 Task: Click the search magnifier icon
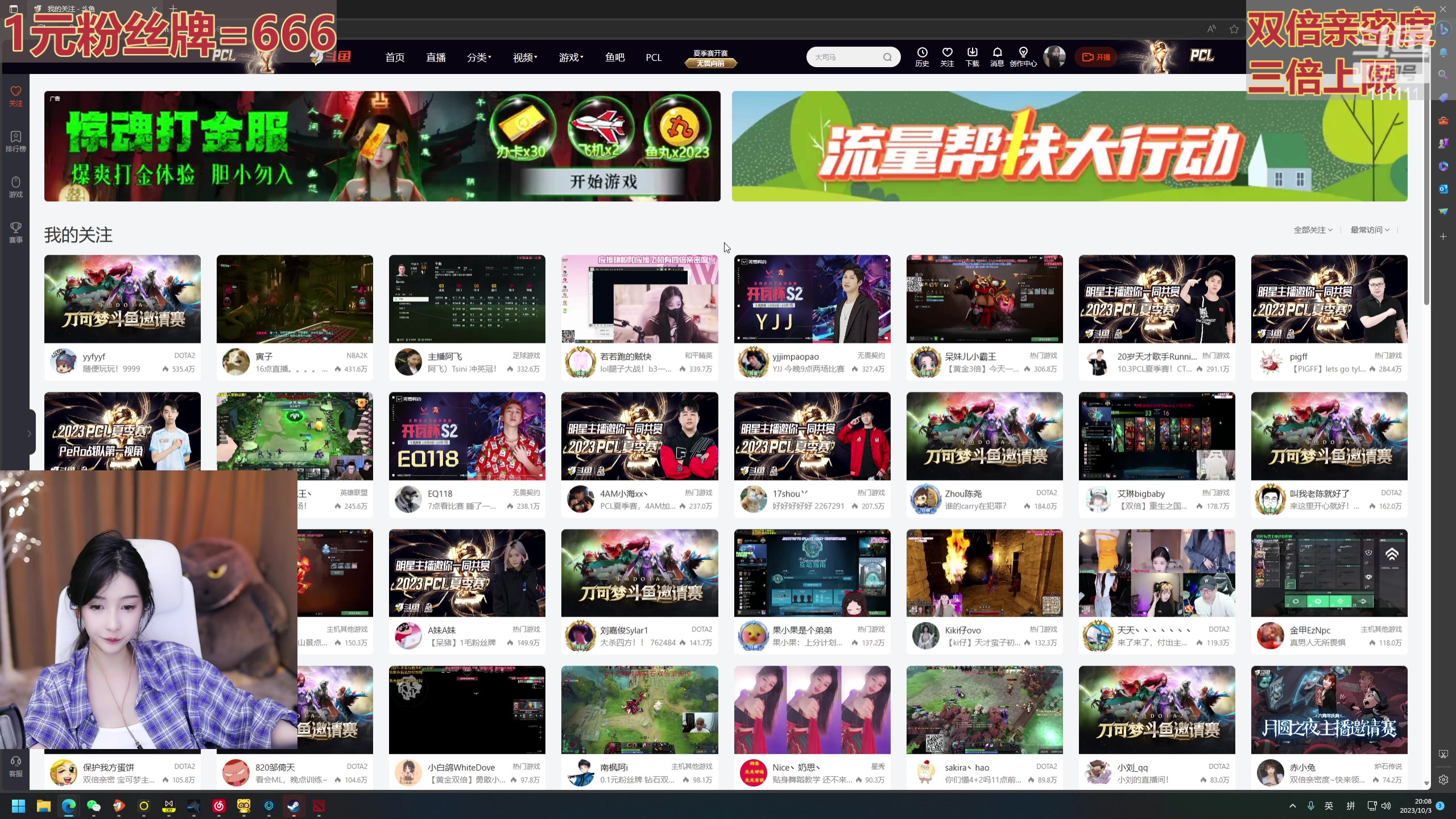tap(888, 57)
